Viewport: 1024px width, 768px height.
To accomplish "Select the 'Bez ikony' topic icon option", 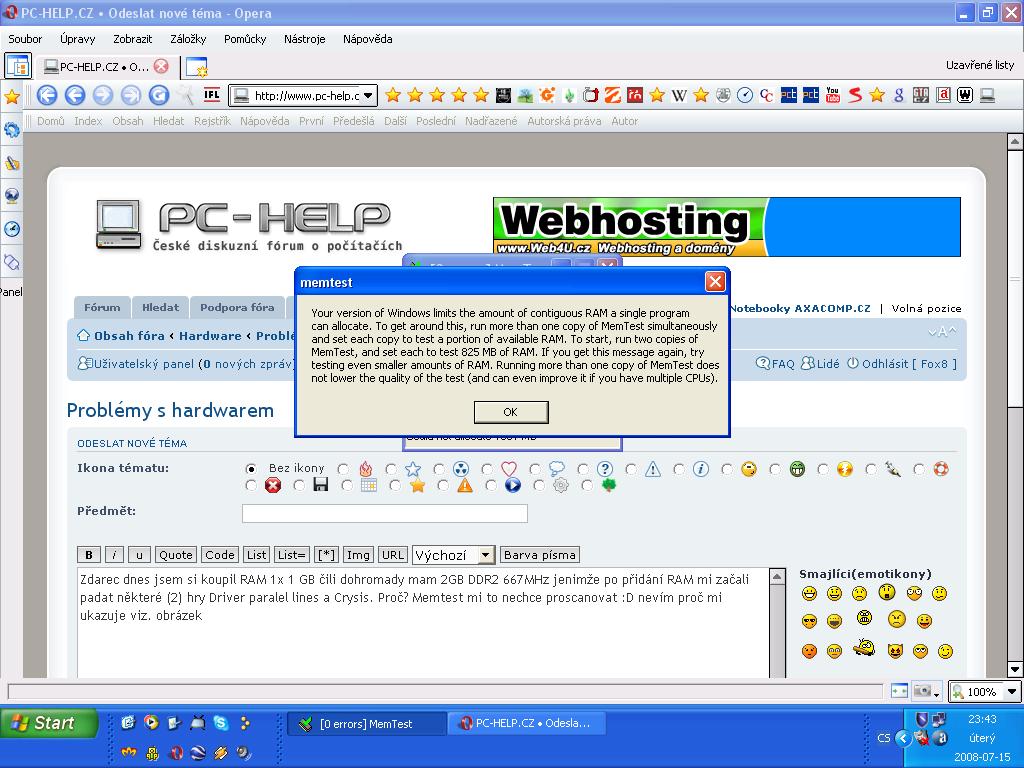I will pos(251,469).
